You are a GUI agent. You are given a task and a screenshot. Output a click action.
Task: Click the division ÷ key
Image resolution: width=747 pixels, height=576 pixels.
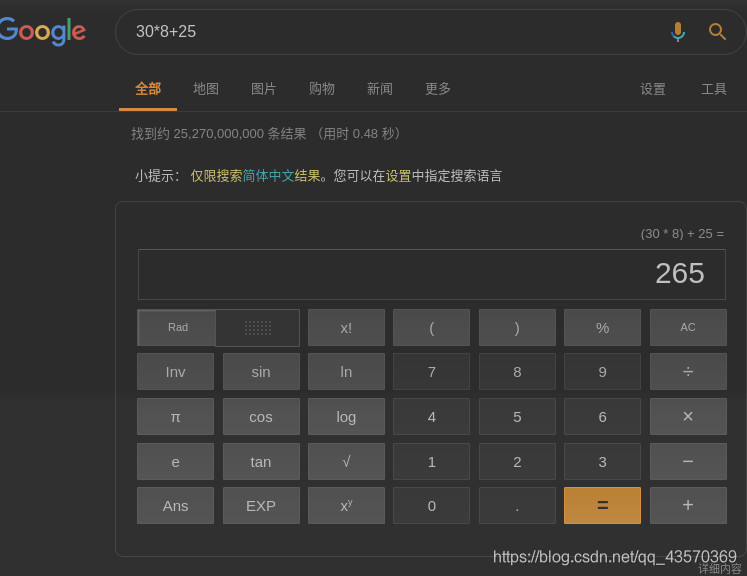[688, 372]
